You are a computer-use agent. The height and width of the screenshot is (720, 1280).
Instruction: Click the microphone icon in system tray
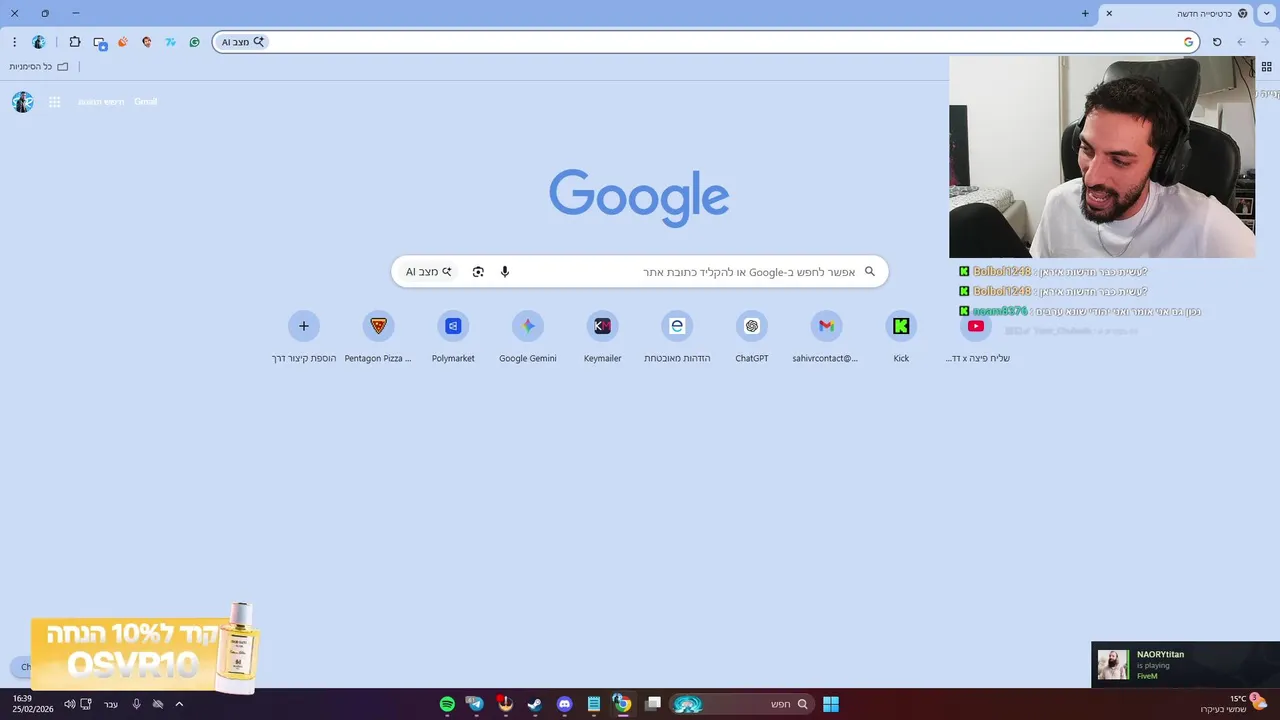coord(137,704)
